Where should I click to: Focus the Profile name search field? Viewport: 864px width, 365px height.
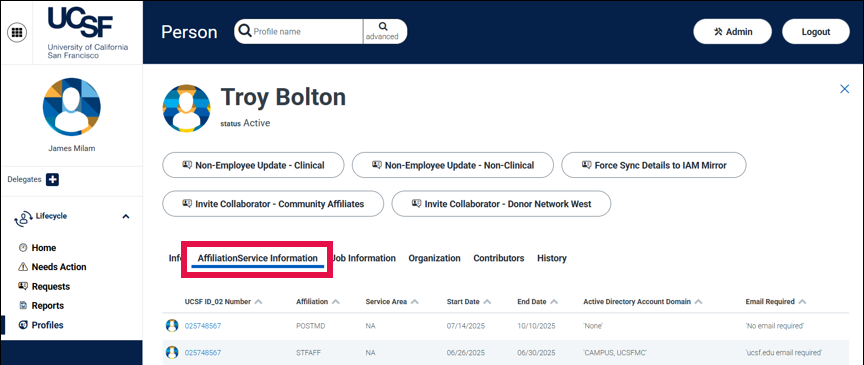pyautogui.click(x=307, y=31)
